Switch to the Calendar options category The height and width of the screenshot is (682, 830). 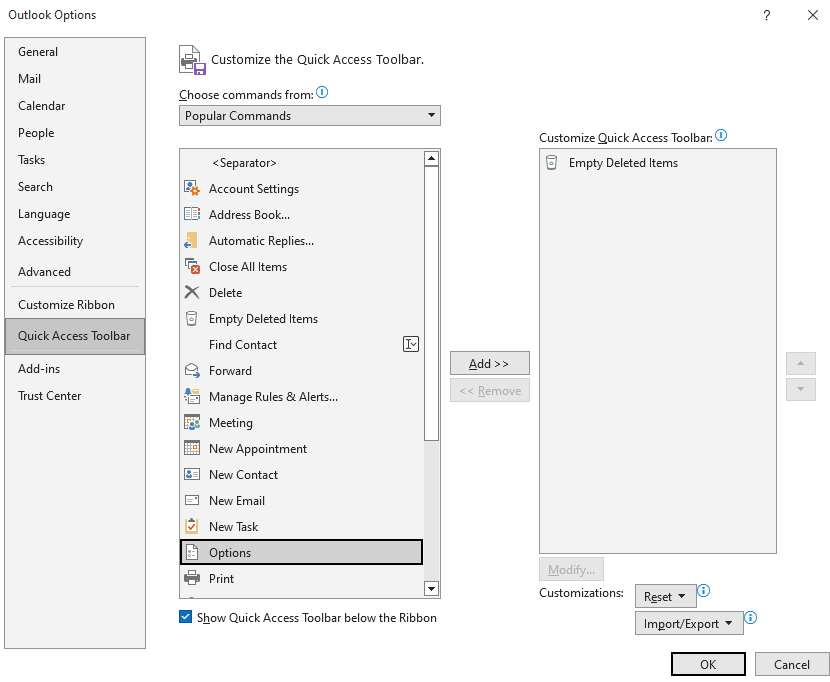pos(75,106)
